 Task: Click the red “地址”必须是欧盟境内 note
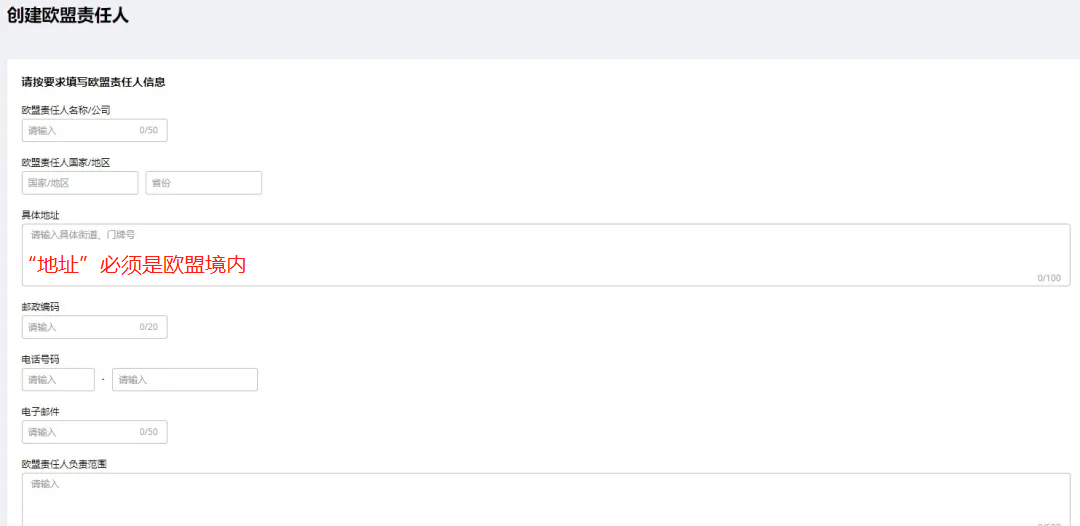136,265
